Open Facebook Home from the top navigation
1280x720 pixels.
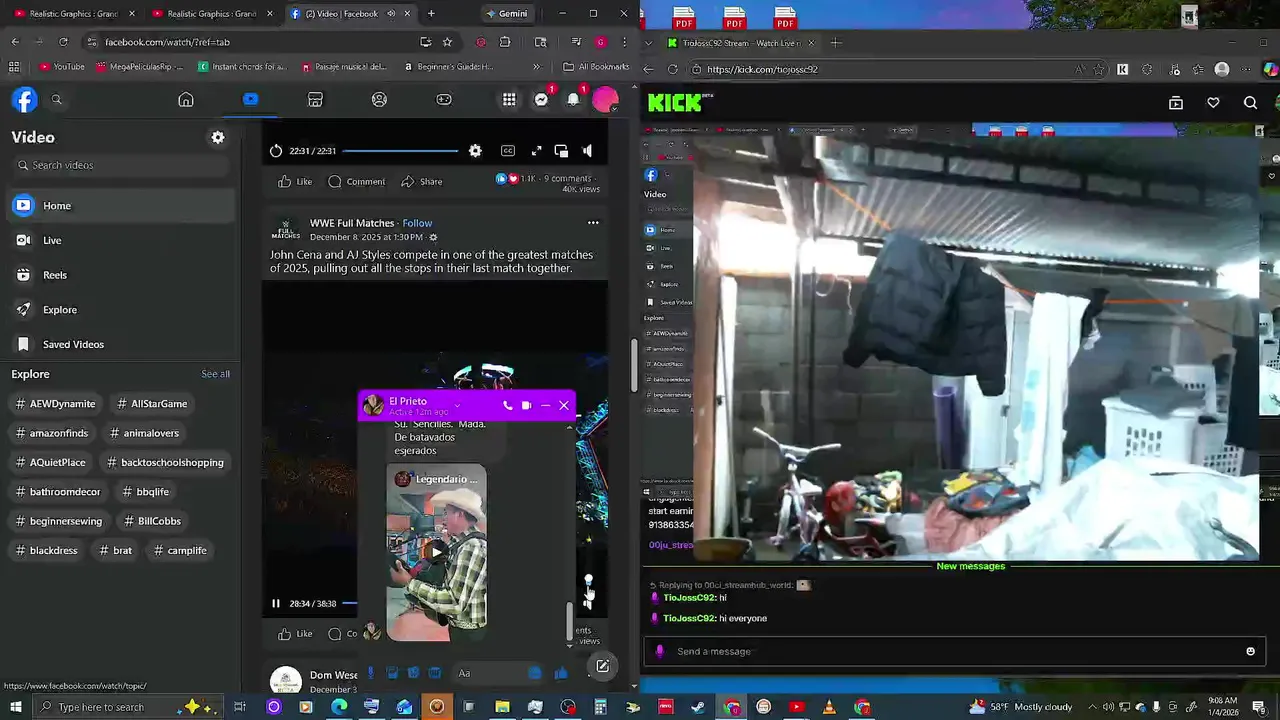click(x=186, y=99)
